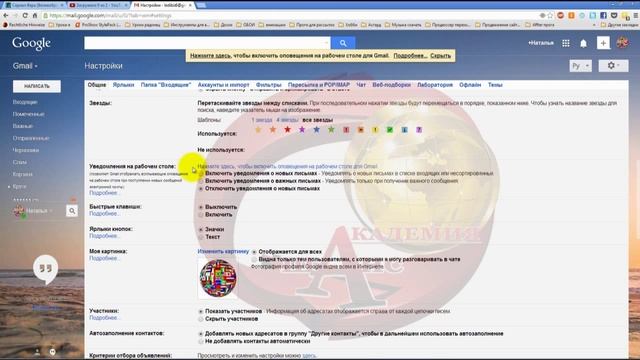Switch to the 'Папка Входящие' tab
The image size is (640, 360).
[166, 85]
